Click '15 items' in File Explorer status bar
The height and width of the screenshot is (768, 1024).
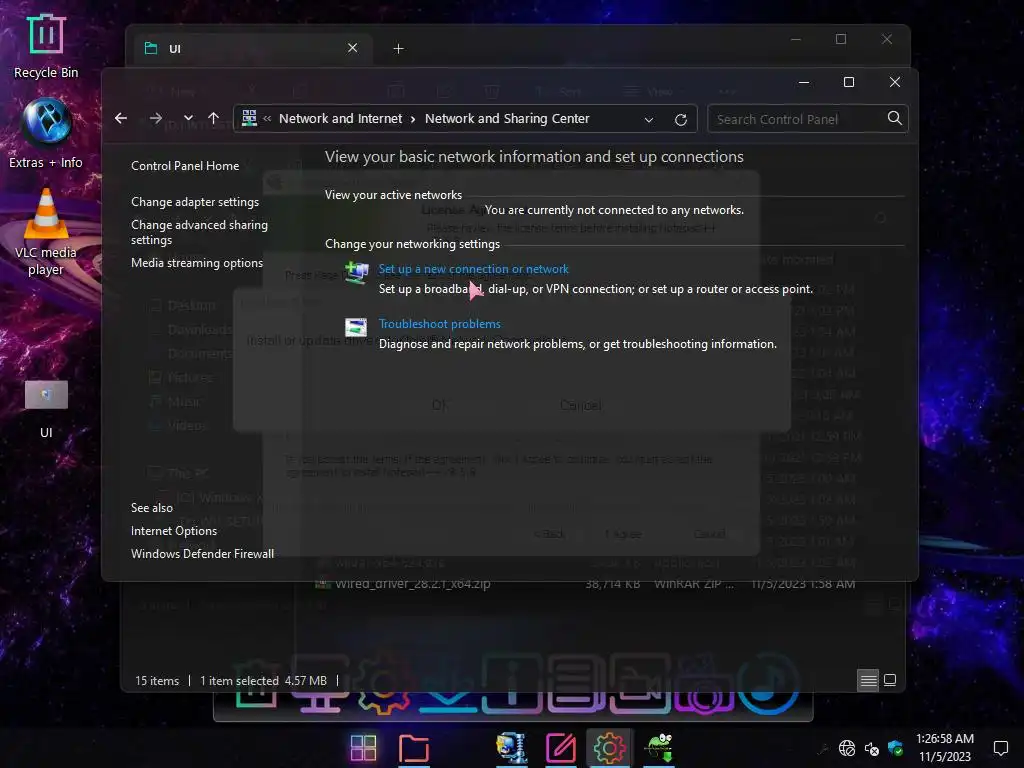[157, 680]
